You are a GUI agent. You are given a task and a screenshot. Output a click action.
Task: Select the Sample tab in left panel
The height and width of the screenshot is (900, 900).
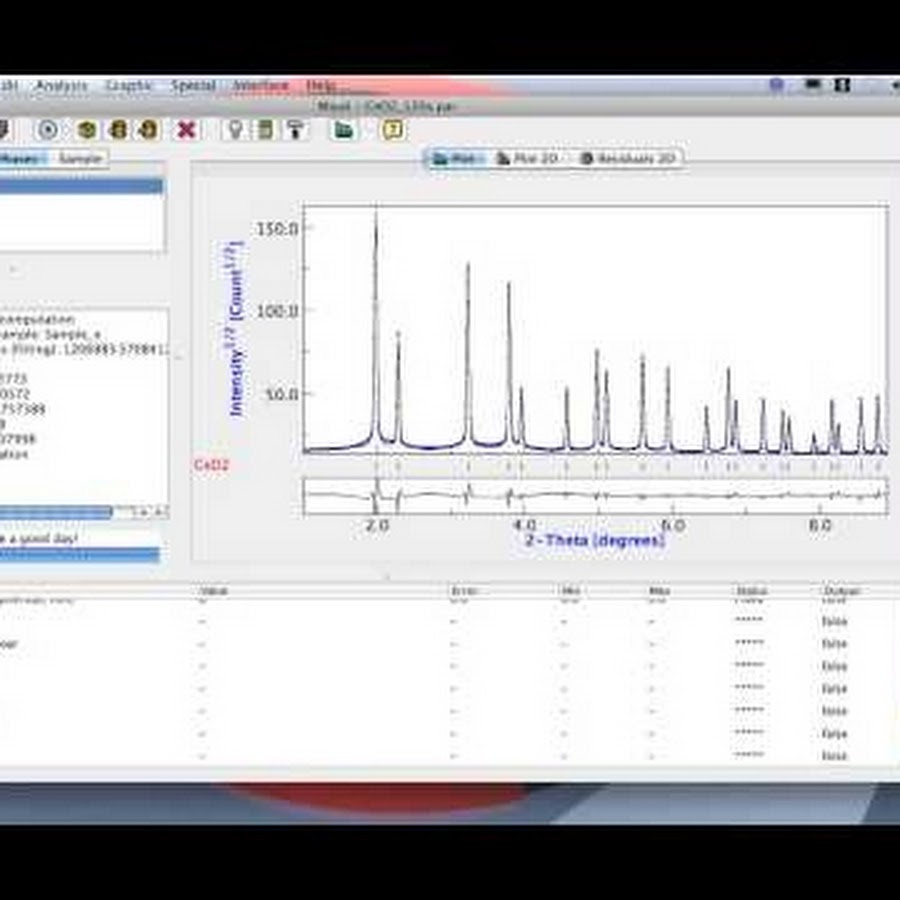79,158
